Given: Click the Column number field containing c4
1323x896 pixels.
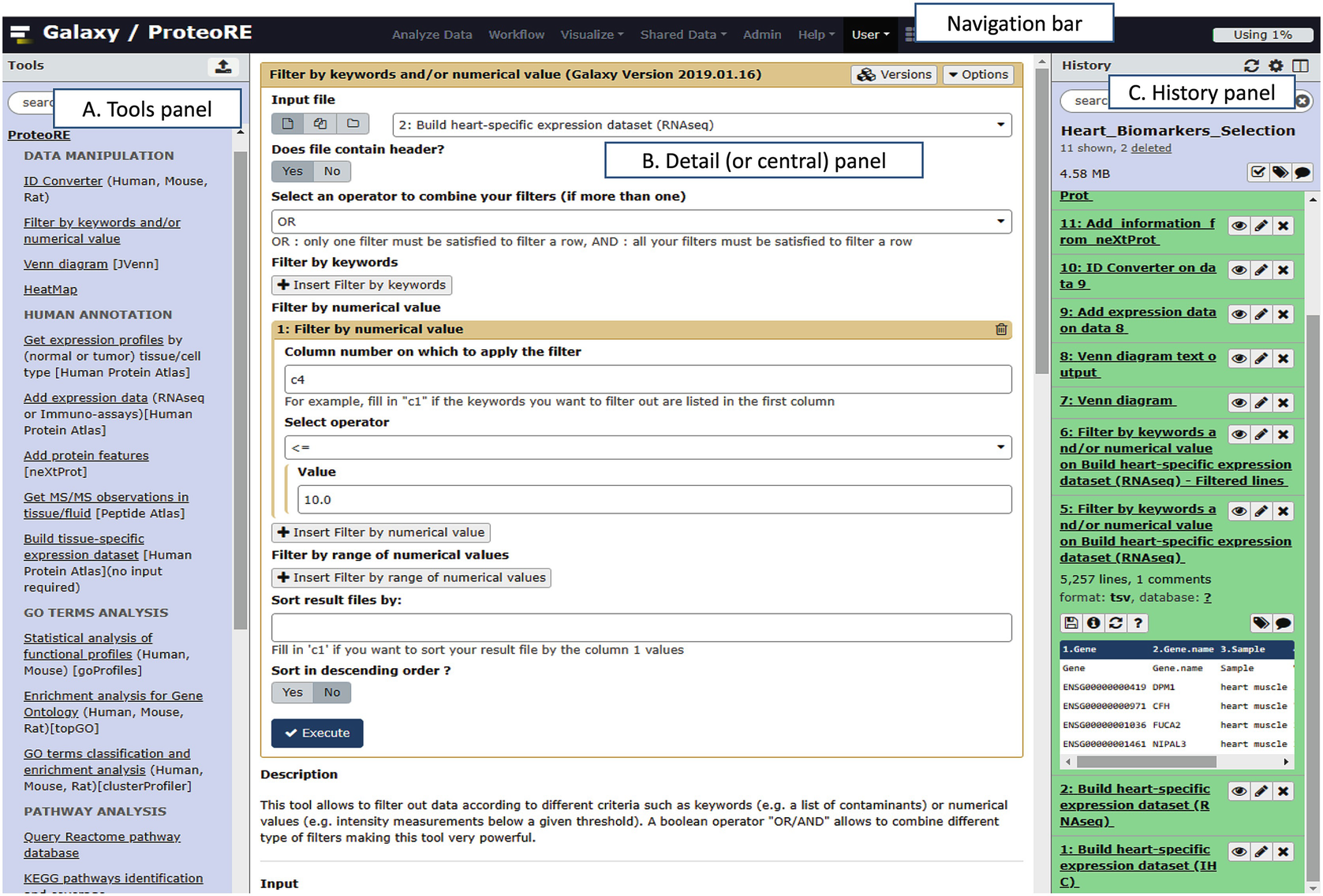Looking at the screenshot, I should [648, 379].
